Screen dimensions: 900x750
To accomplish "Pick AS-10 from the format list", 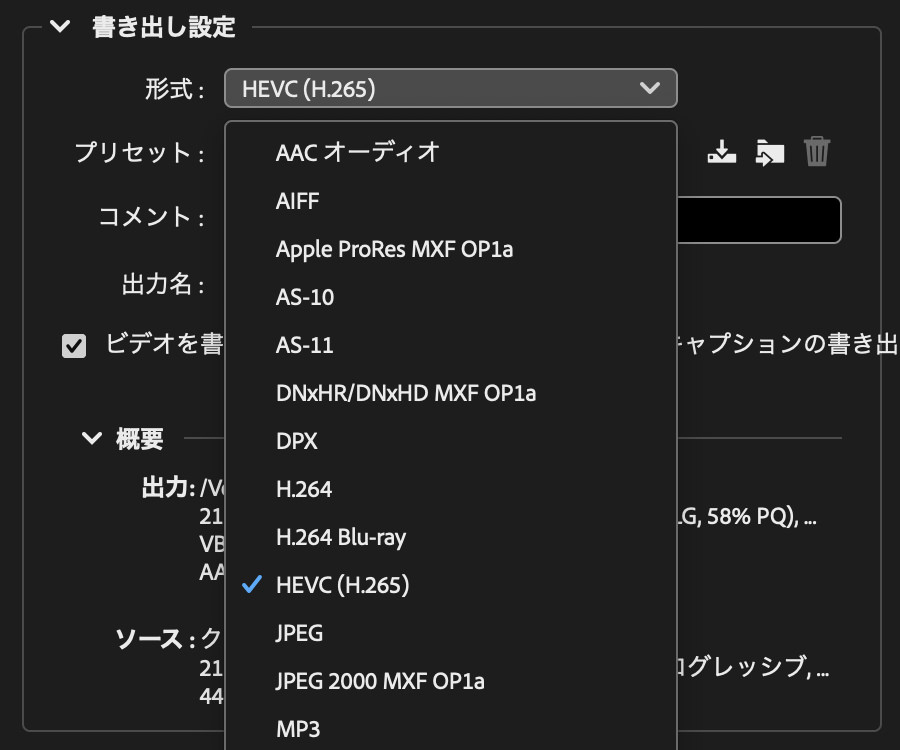I will point(304,297).
